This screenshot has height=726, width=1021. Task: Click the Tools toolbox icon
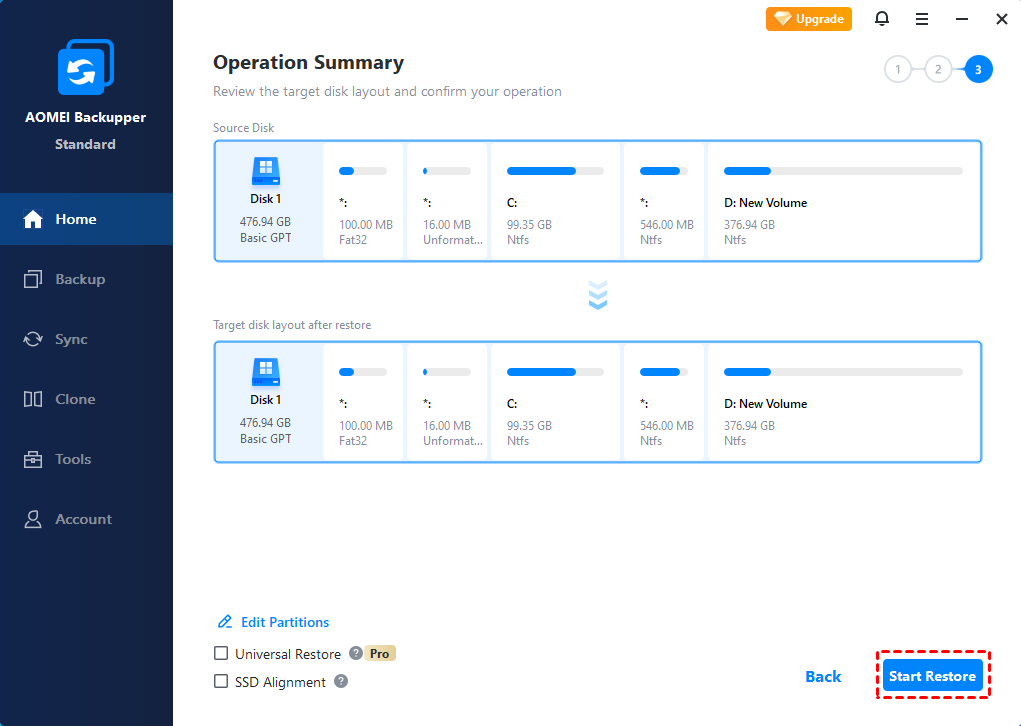pos(33,459)
